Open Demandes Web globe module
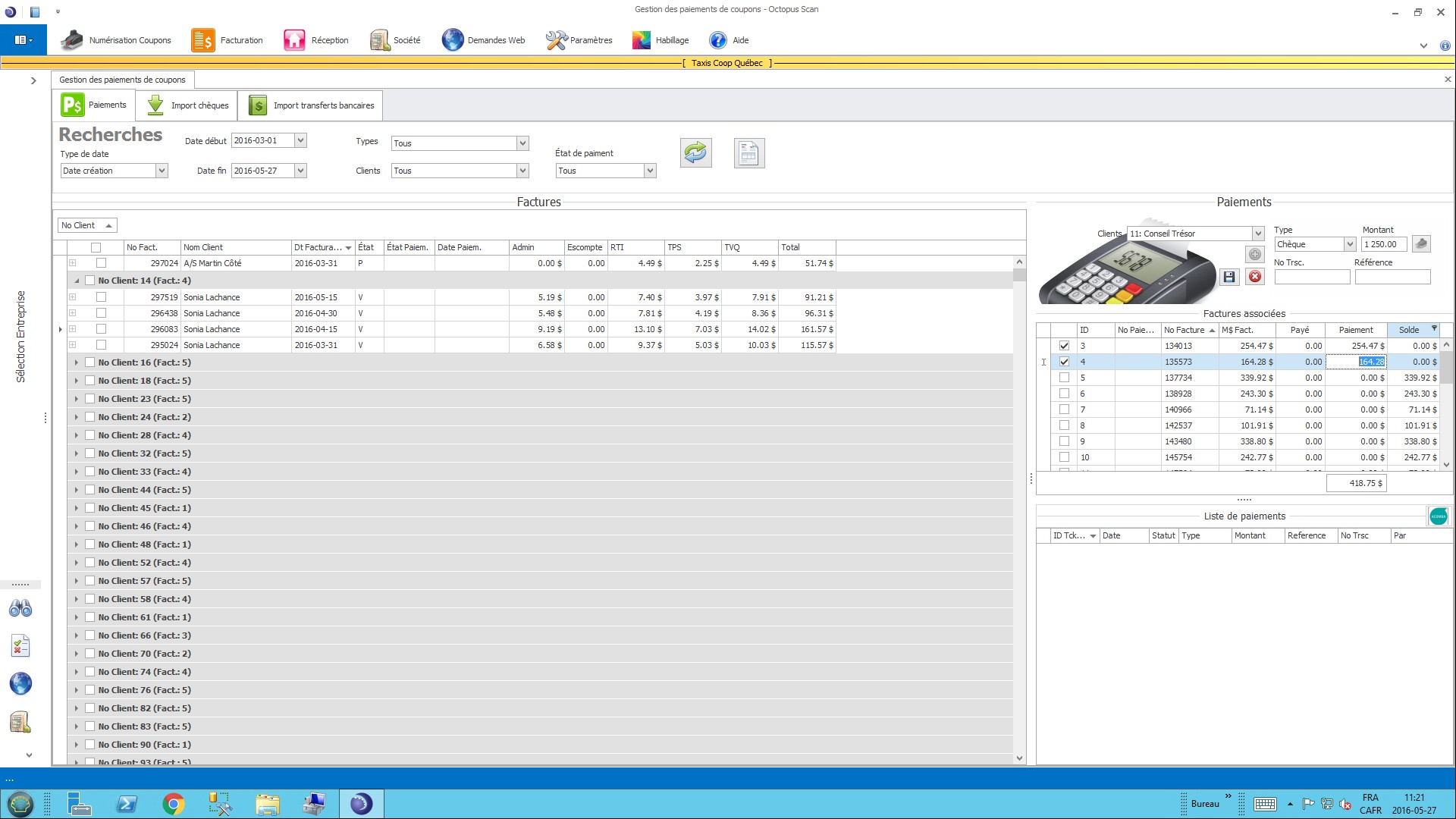Viewport: 1456px width, 819px height. (x=483, y=40)
